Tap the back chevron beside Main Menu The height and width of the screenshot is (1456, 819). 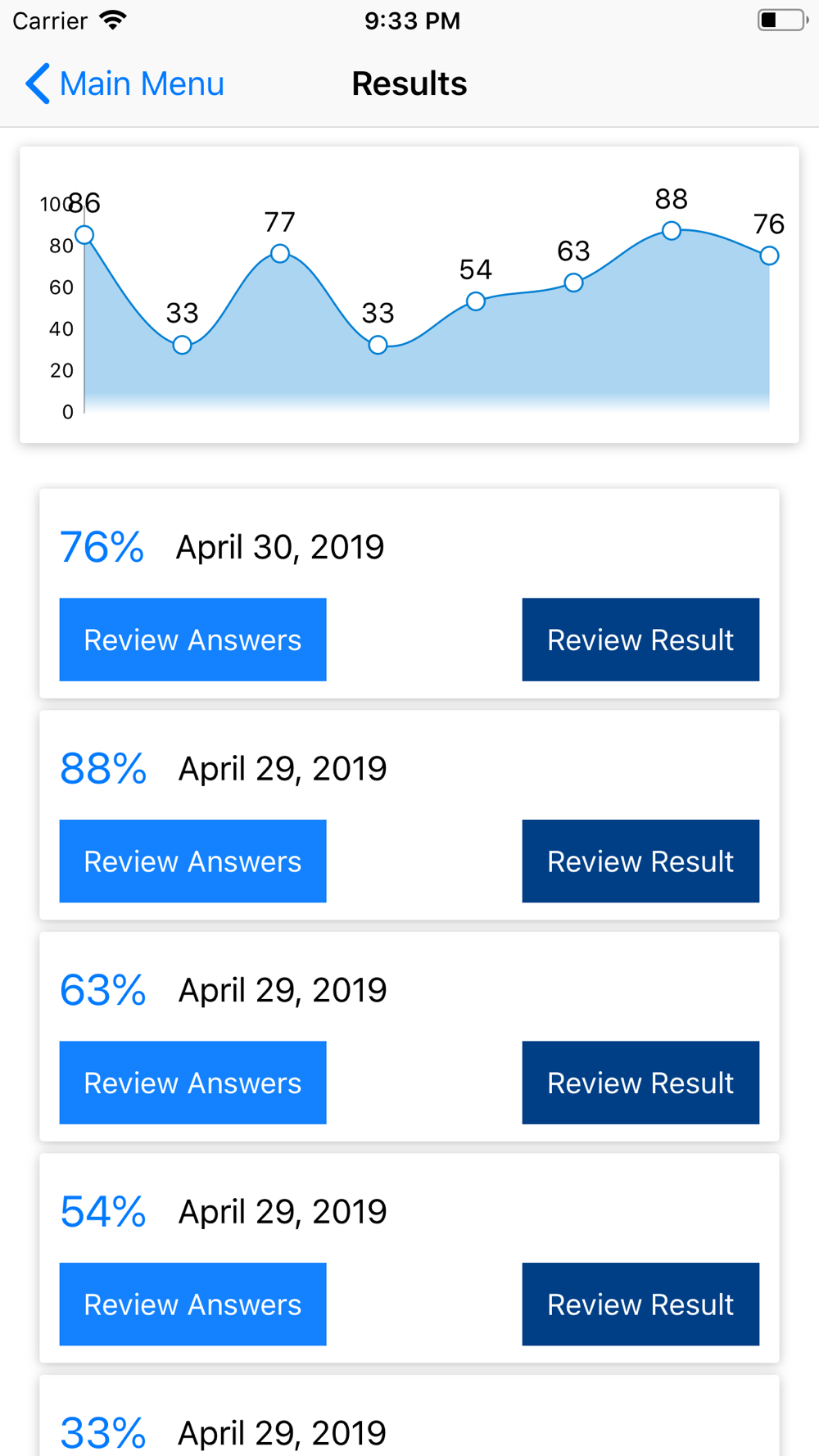(x=38, y=84)
